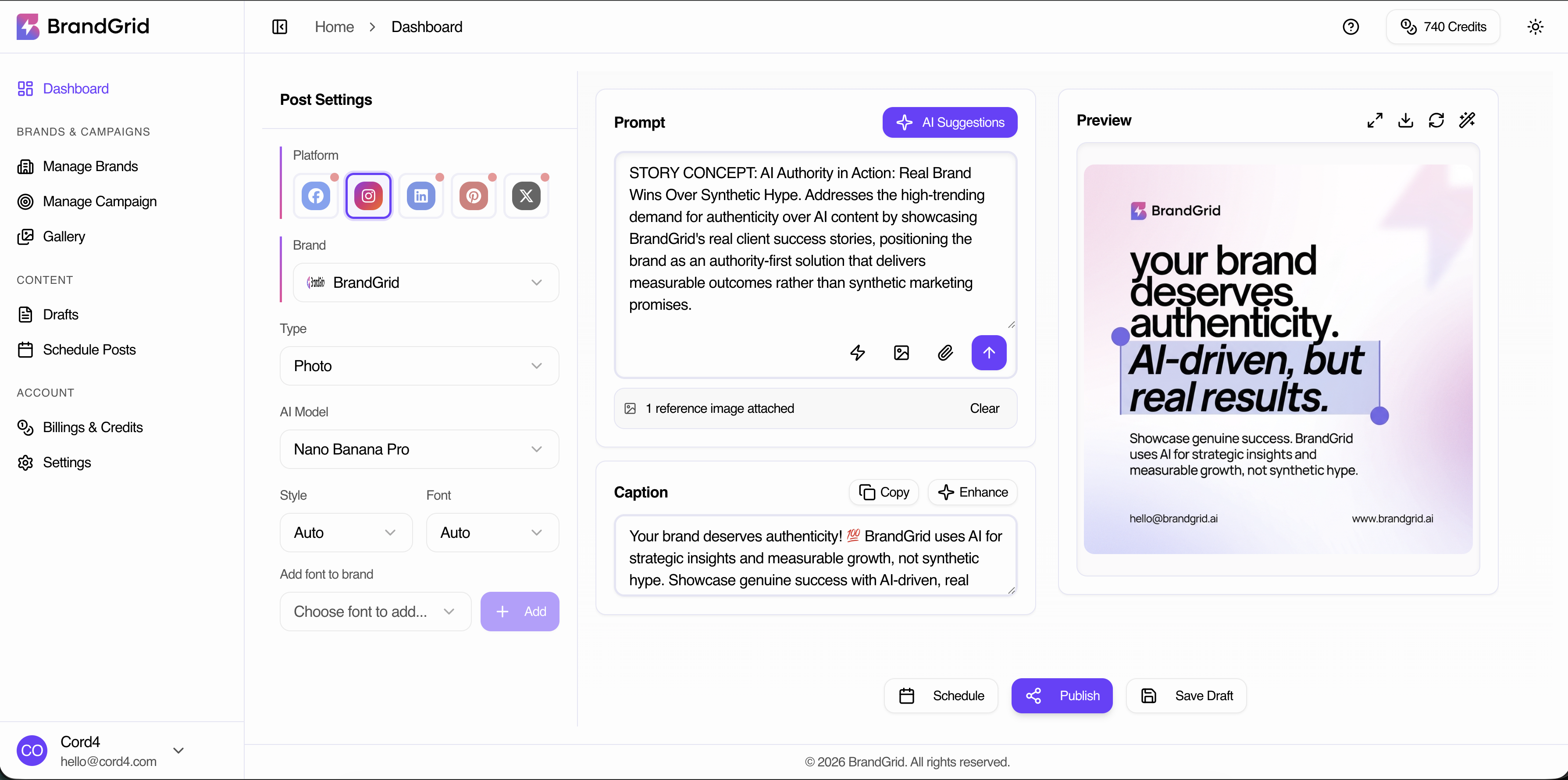Expand the Cord4 account menu at bottom left
Viewport: 1568px width, 780px height.
[178, 750]
